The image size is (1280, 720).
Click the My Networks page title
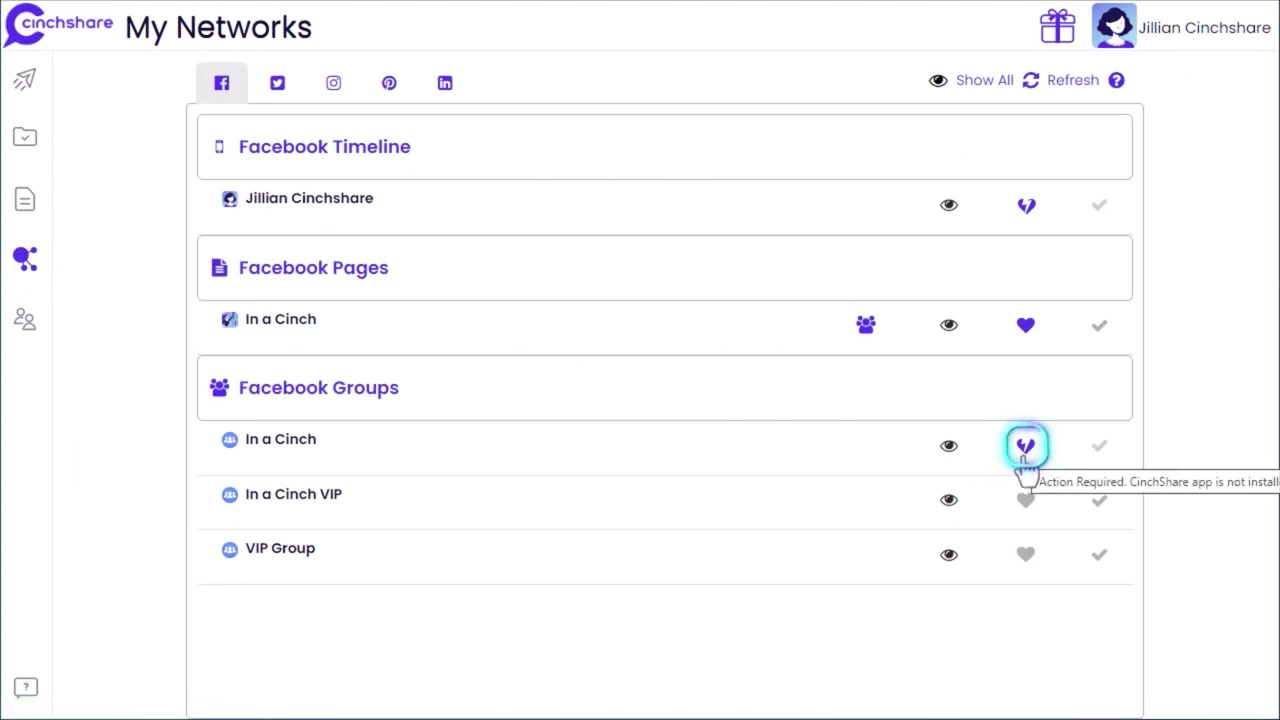[218, 27]
